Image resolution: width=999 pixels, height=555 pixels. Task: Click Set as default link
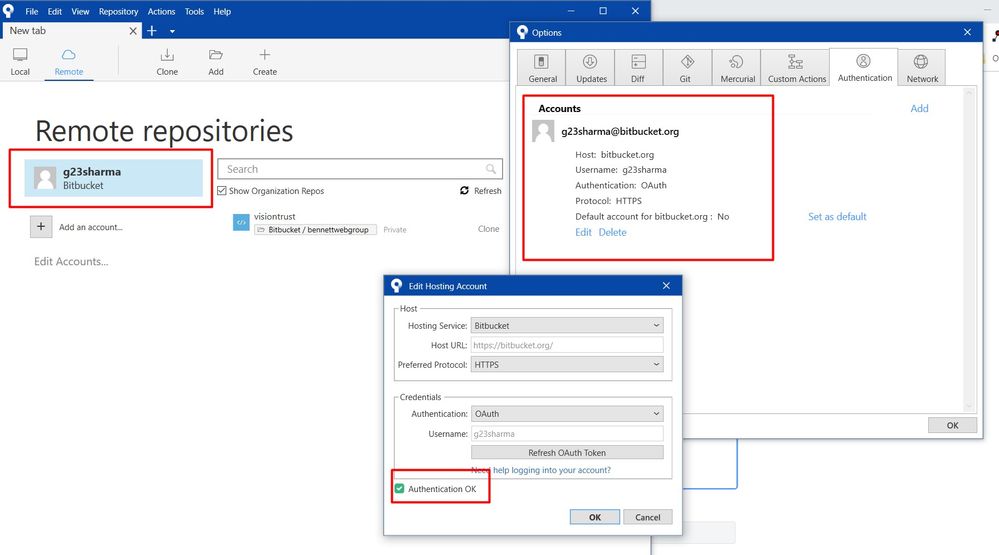point(837,217)
